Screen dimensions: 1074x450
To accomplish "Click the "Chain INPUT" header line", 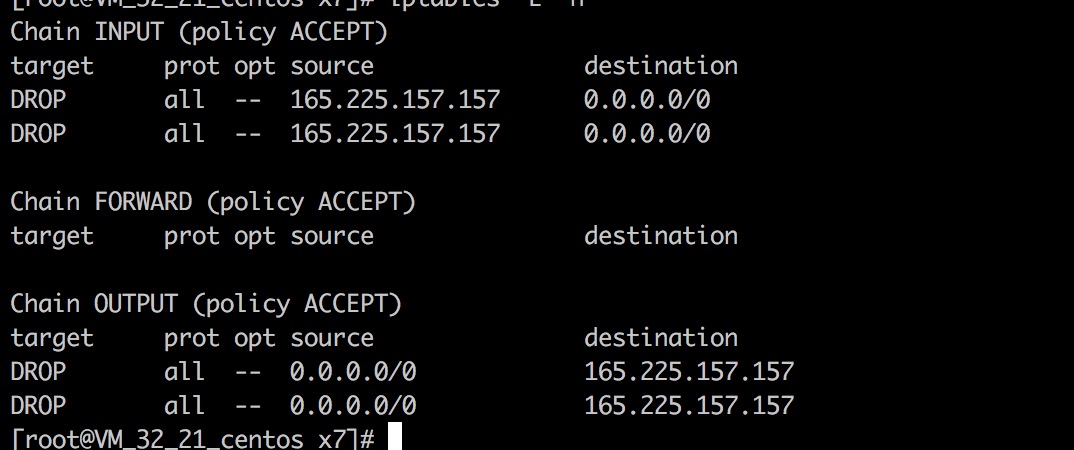I will tap(199, 31).
